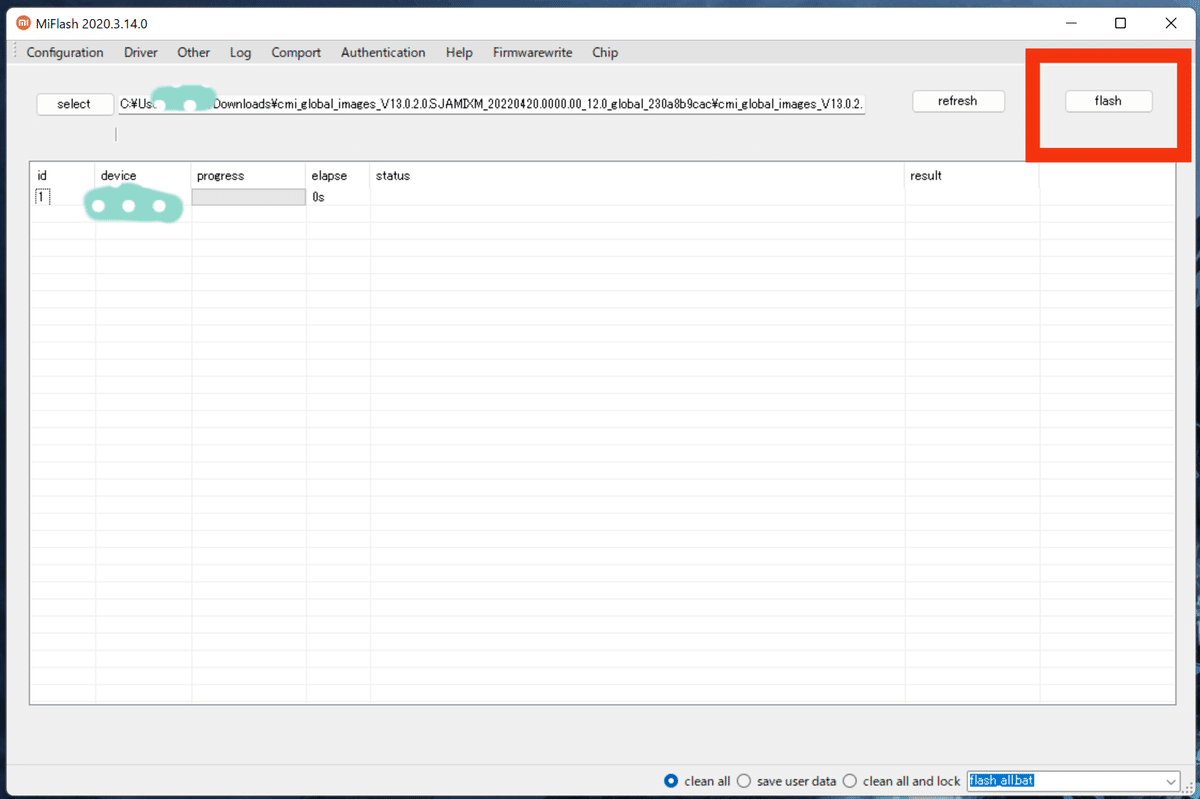Close the MiFlash window
The height and width of the screenshot is (799, 1200).
pos(1170,23)
